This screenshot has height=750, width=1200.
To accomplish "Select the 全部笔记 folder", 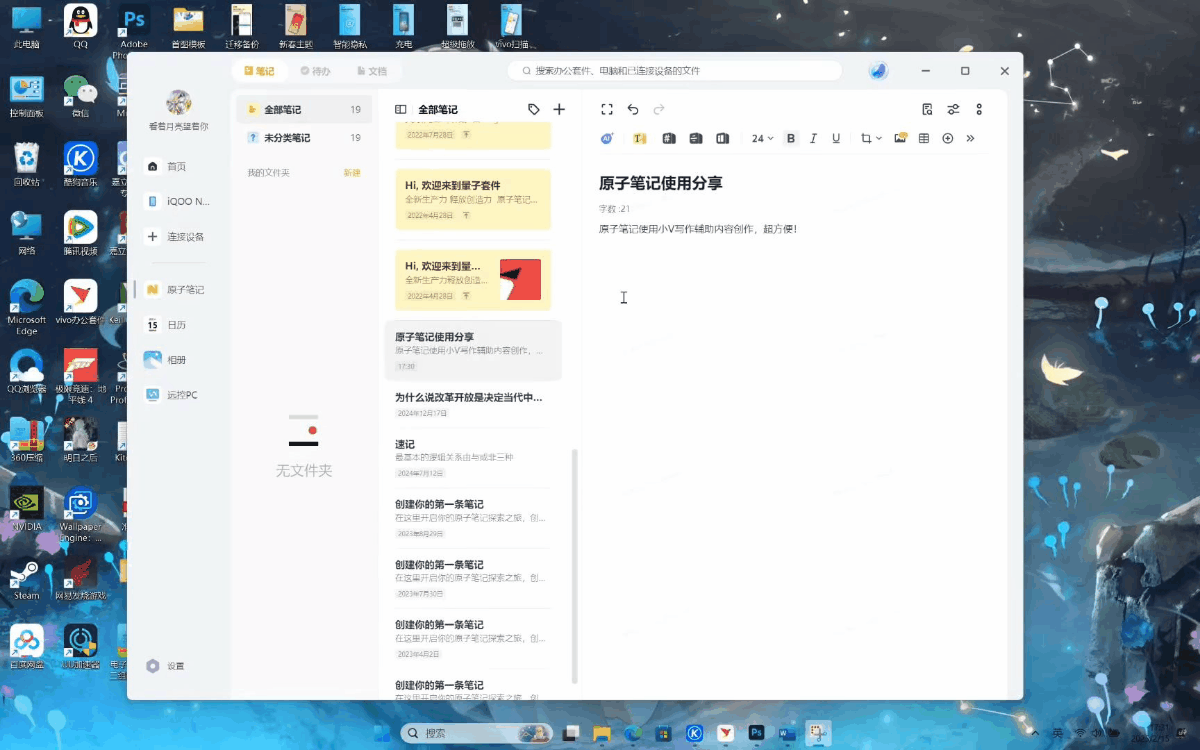I will (304, 109).
